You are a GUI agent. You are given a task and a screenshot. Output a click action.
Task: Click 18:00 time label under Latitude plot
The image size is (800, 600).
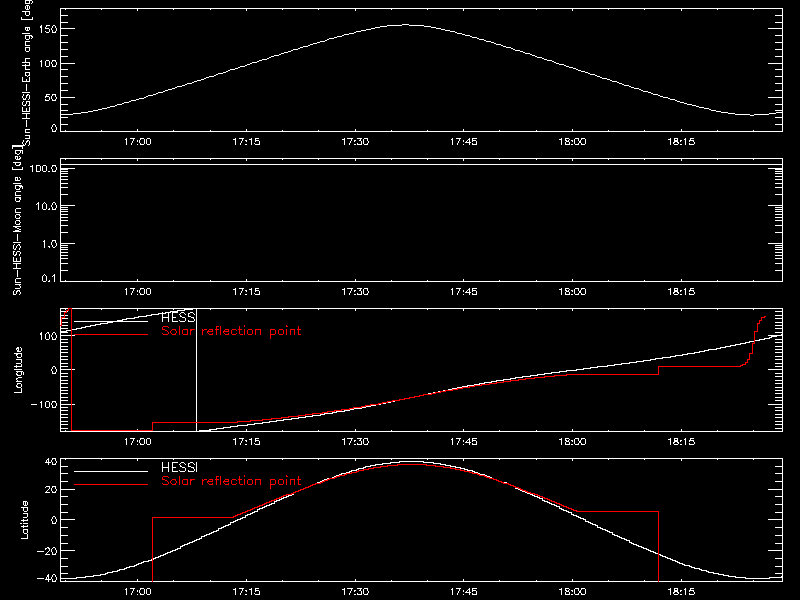coord(572,592)
